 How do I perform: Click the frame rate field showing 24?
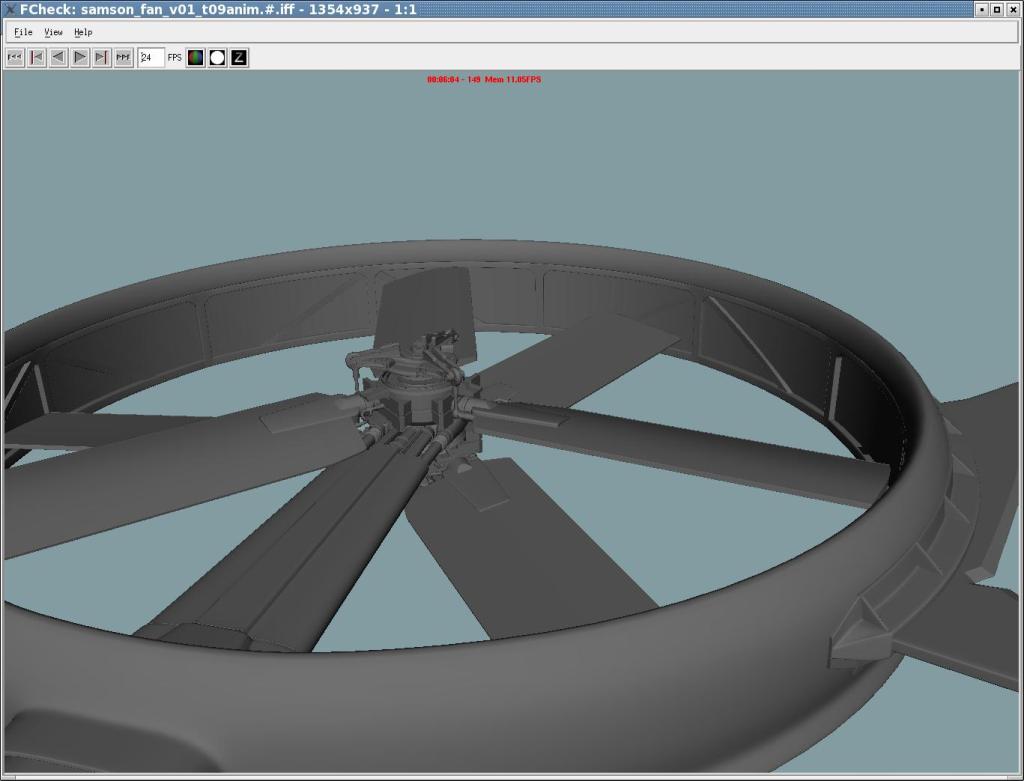pos(150,58)
